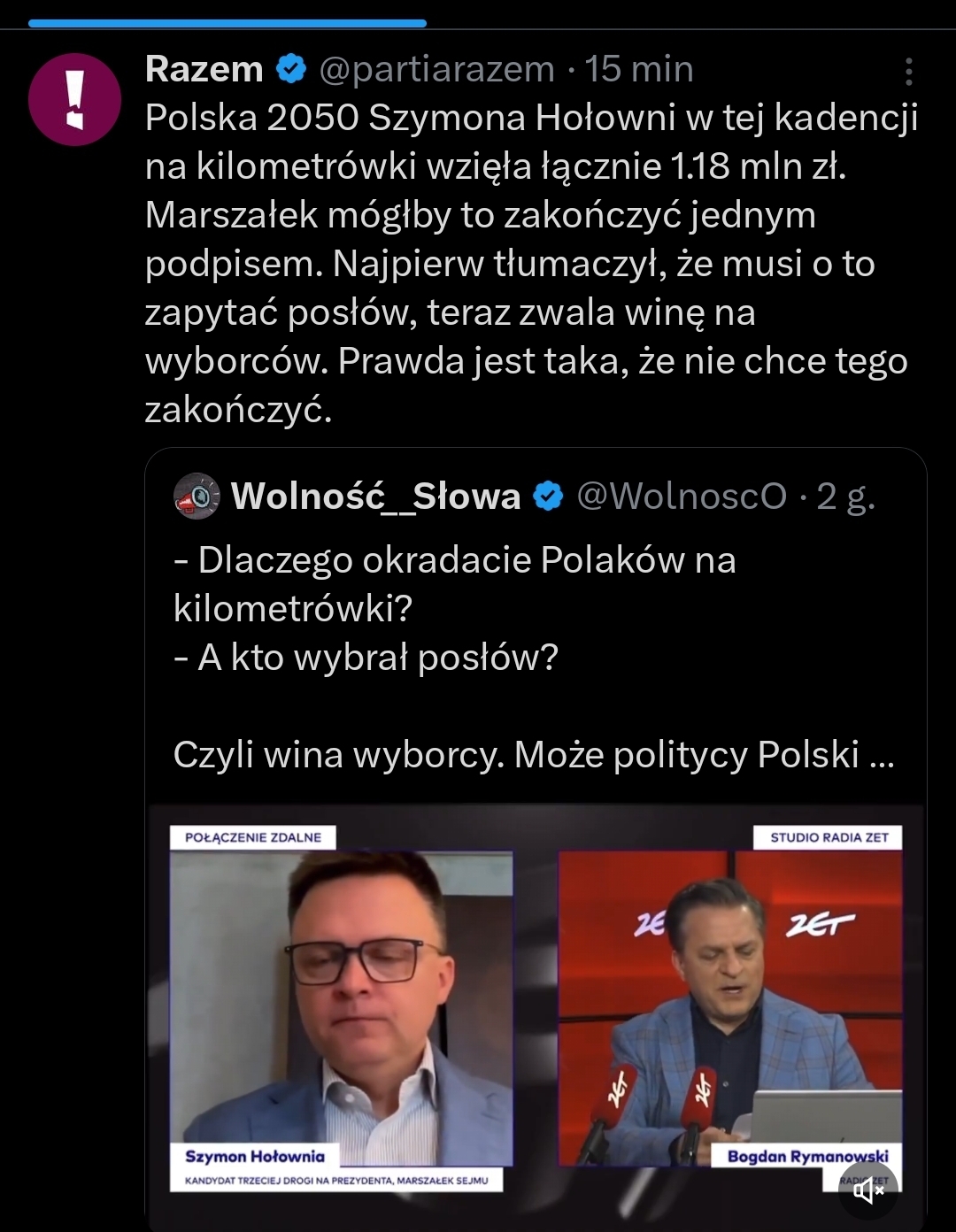This screenshot has height=1232, width=956.
Task: Open Razem account name
Action: 204,69
